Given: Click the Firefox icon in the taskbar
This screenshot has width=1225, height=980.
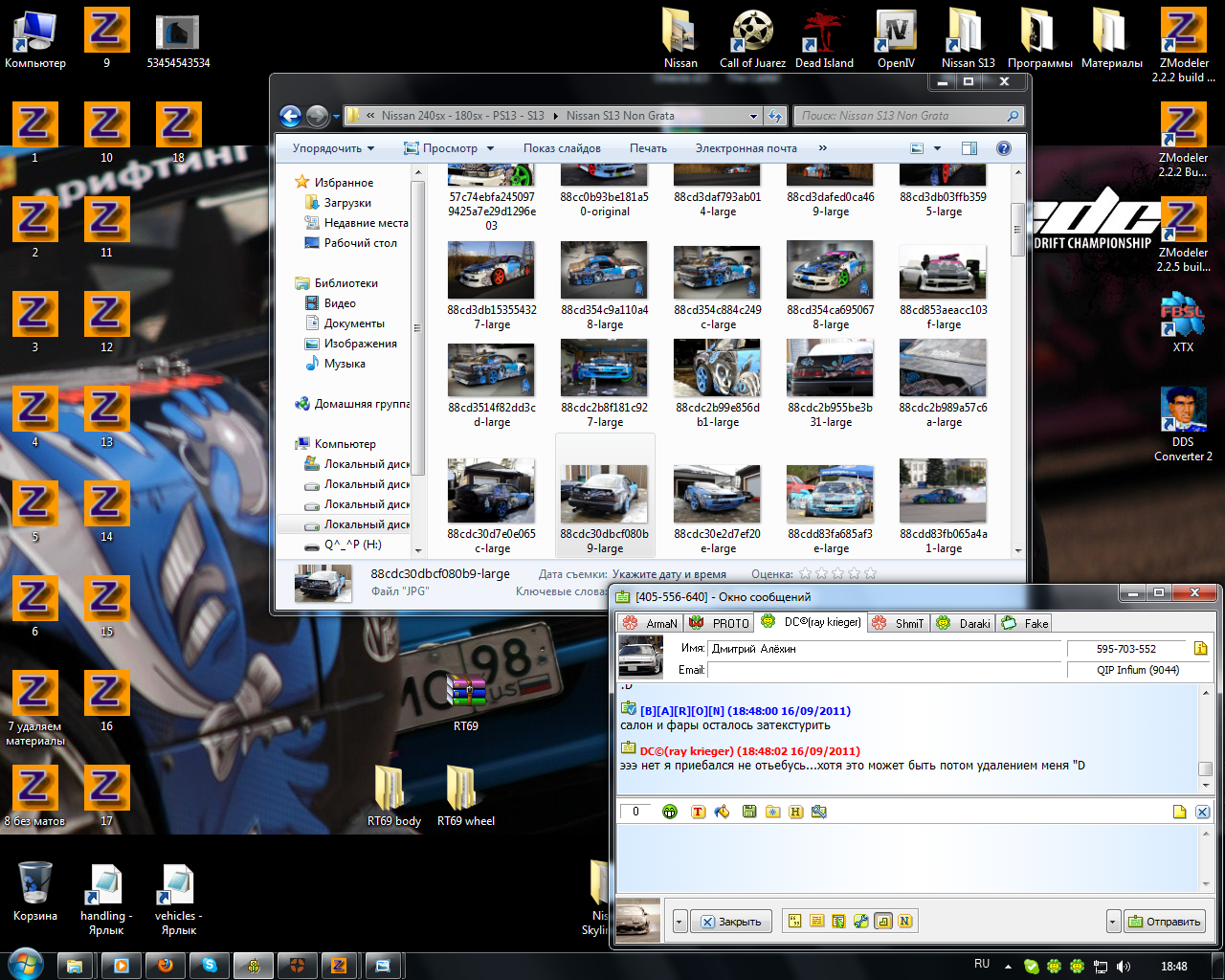Looking at the screenshot, I should [x=165, y=966].
